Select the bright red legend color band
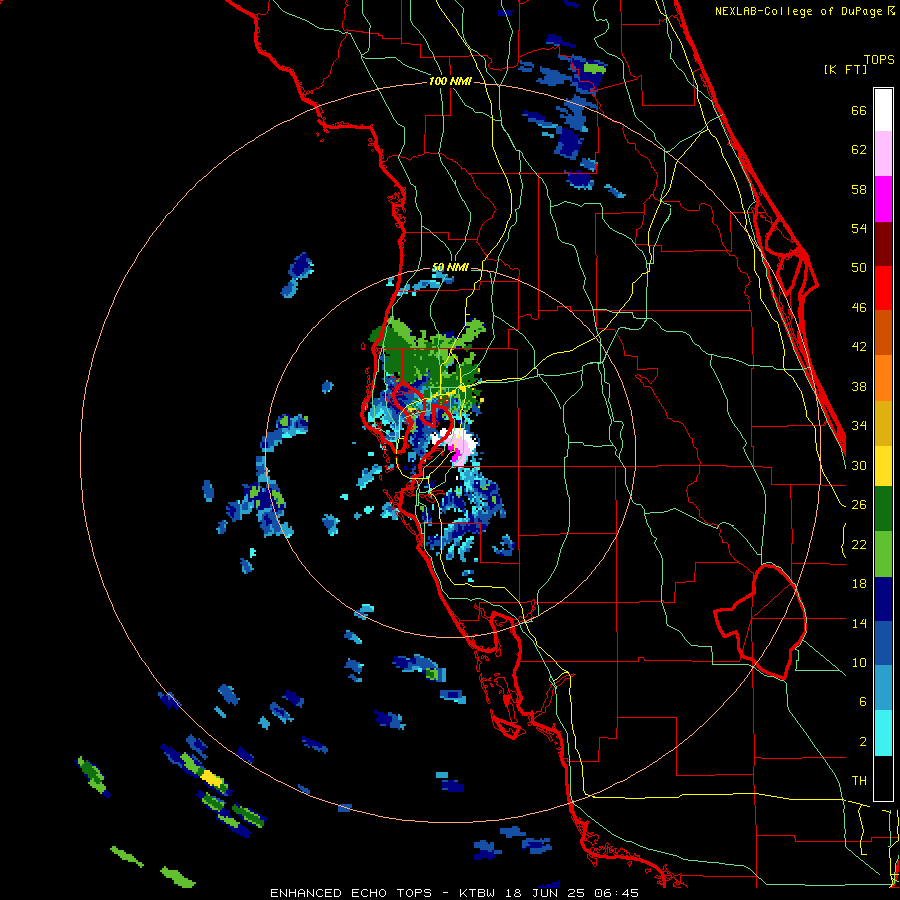Viewport: 900px width, 900px height. point(883,288)
